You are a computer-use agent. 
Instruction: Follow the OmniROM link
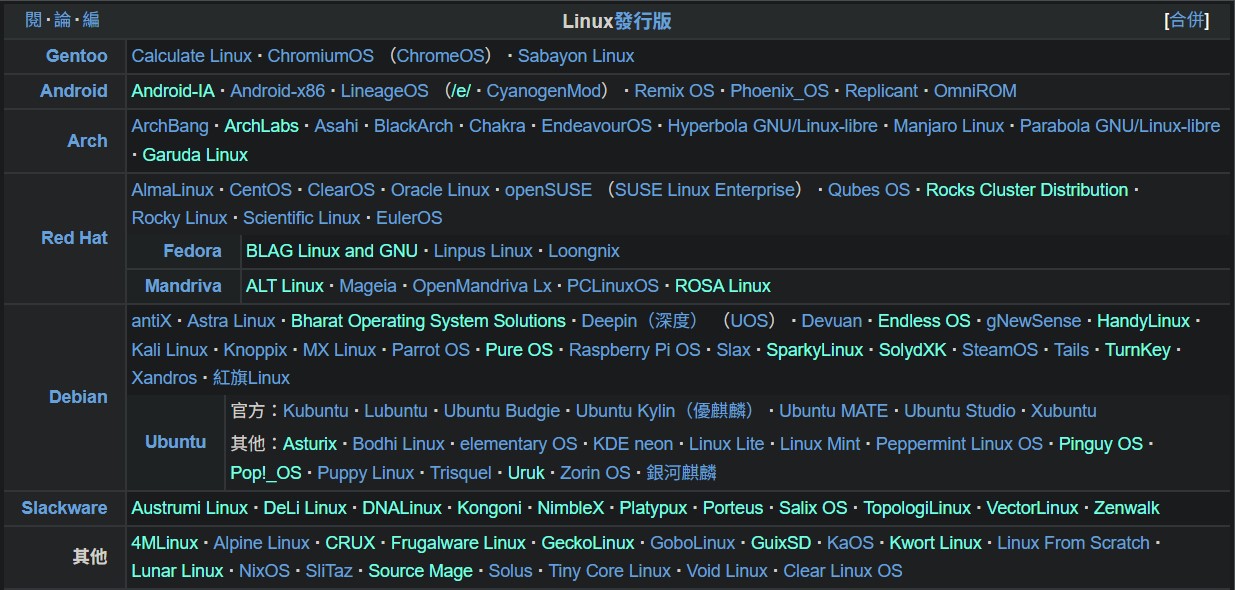point(975,91)
